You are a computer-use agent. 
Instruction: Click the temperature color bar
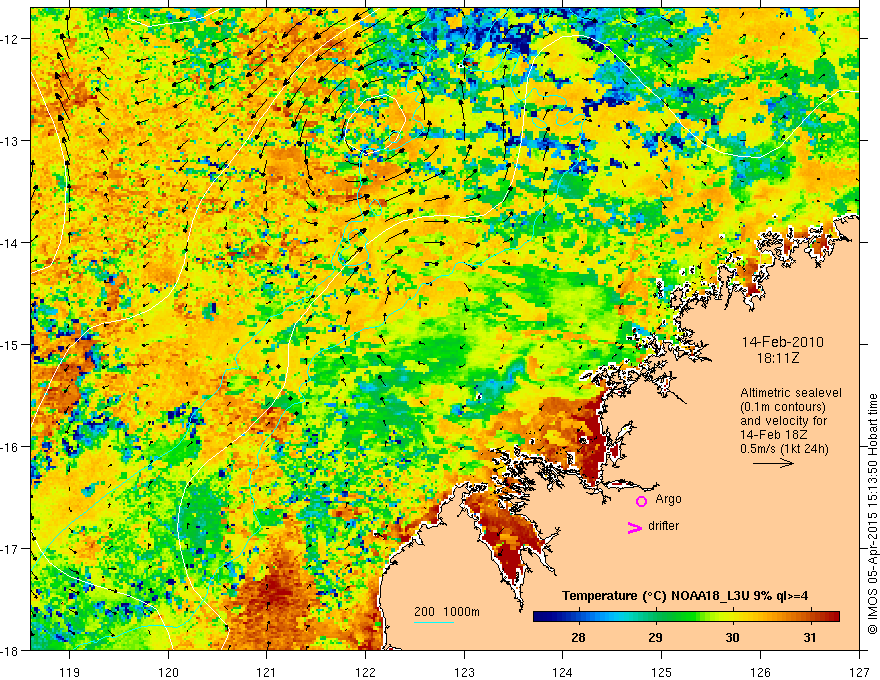[686, 617]
